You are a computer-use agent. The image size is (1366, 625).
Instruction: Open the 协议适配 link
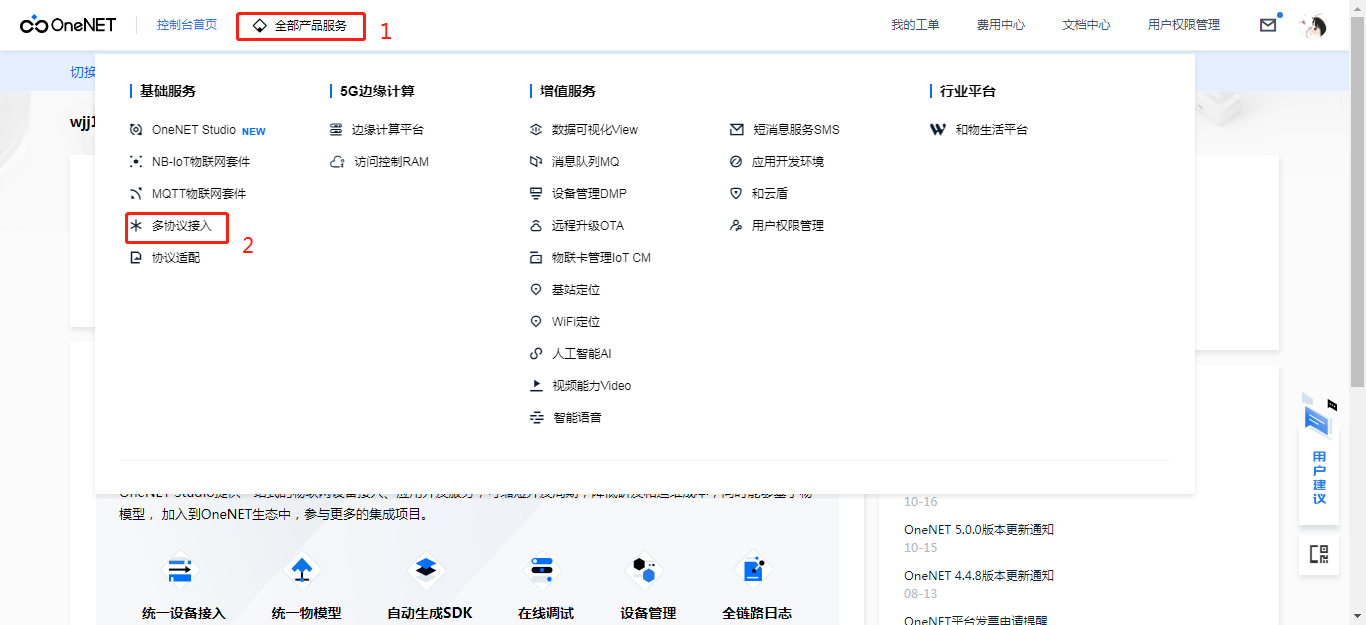[x=176, y=258]
